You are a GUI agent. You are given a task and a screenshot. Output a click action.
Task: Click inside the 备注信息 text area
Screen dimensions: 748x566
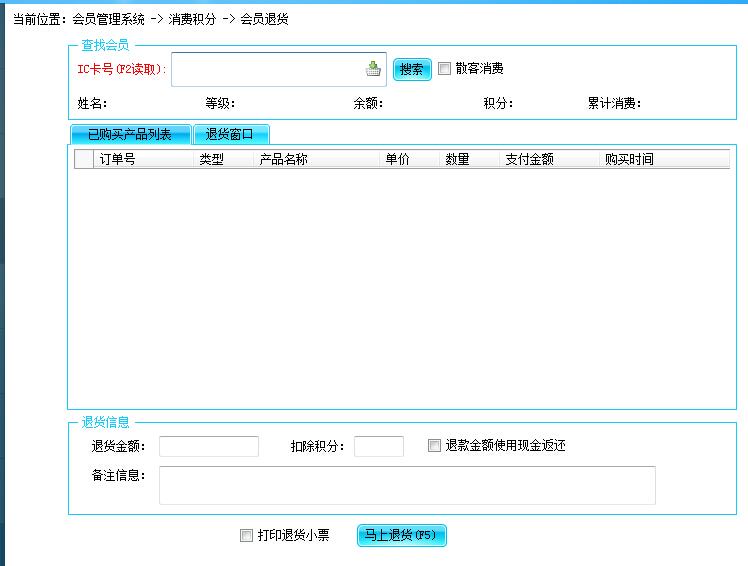[406, 485]
